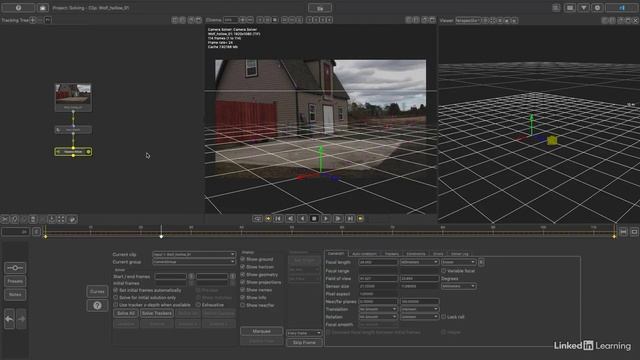The width and height of the screenshot is (640, 360).
Task: Step one frame forward
Action: (x=338, y=219)
